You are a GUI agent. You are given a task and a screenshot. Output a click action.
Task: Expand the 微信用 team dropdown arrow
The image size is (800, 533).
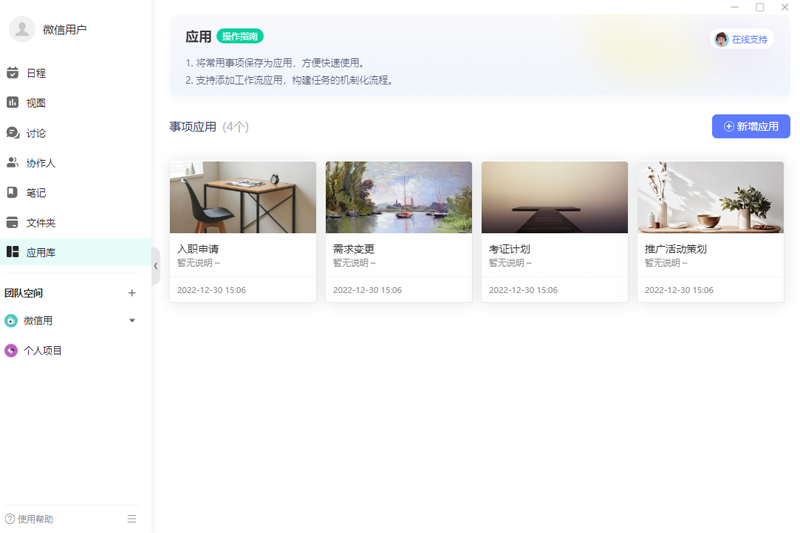click(x=132, y=321)
